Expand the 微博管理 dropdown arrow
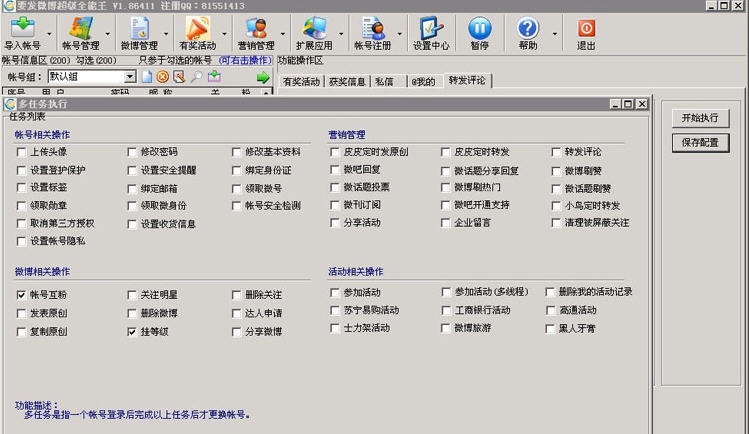The width and height of the screenshot is (749, 434). (166, 34)
